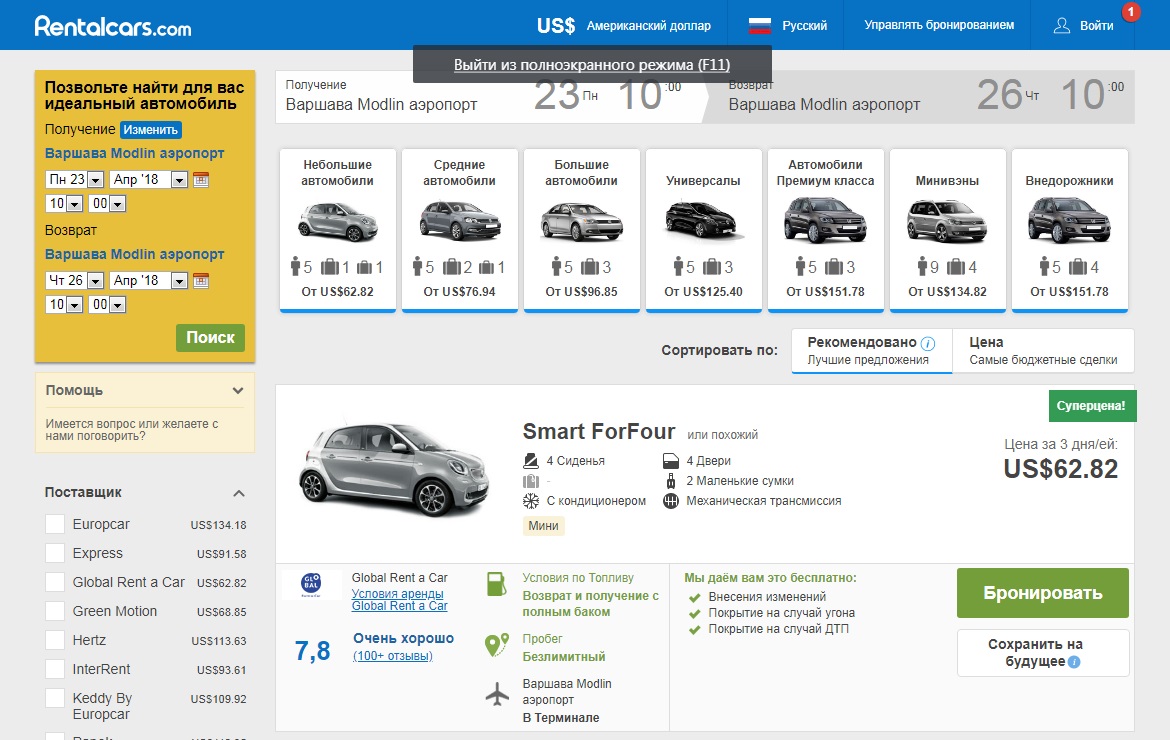Select the Средние автомобили category
Viewport: 1170px width, 740px height.
(x=460, y=230)
